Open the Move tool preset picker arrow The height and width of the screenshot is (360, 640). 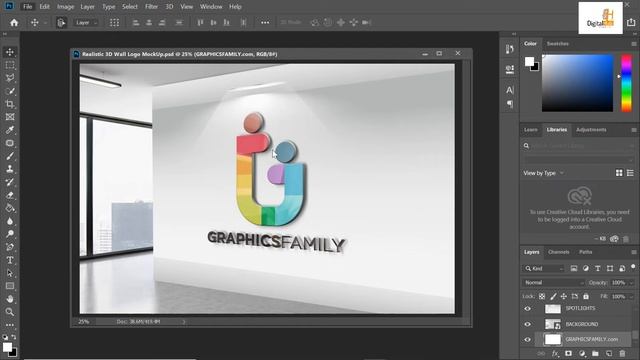45,23
